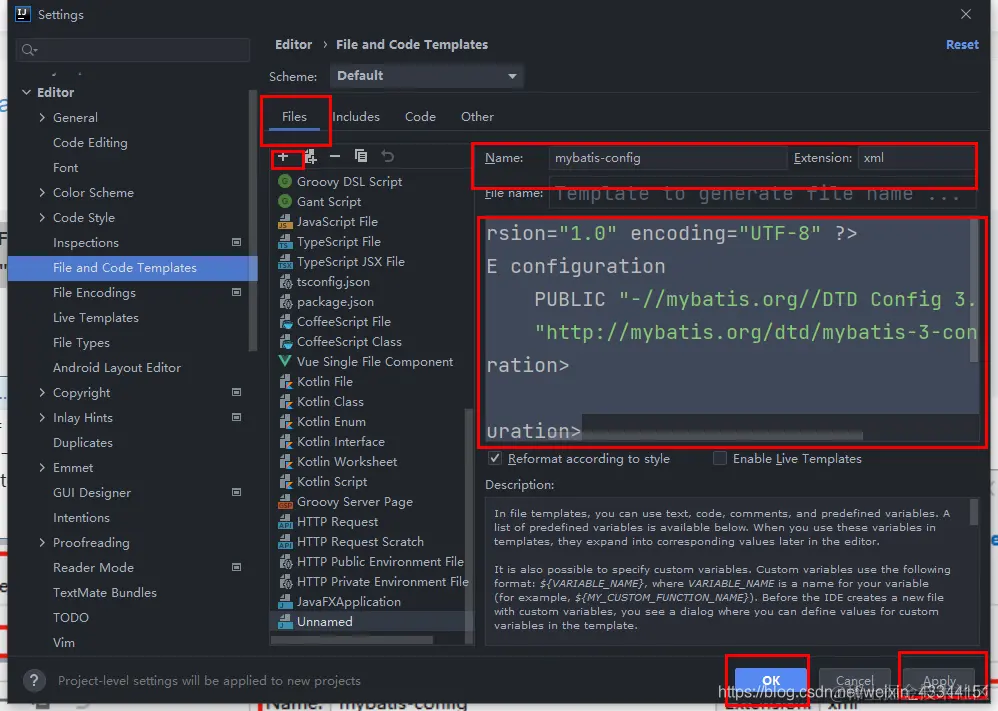Click the Groovy Server Page icon

coord(285,502)
